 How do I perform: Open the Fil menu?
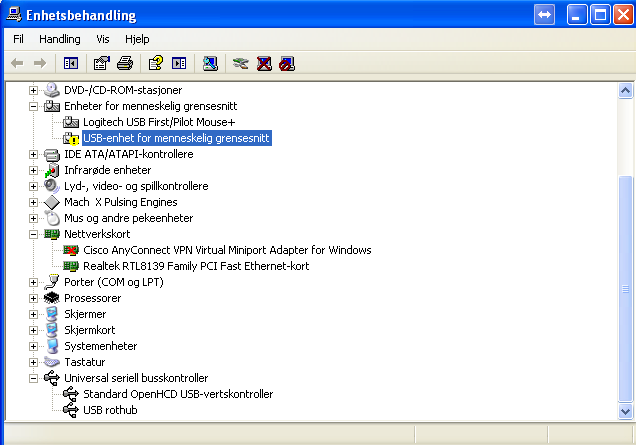18,39
